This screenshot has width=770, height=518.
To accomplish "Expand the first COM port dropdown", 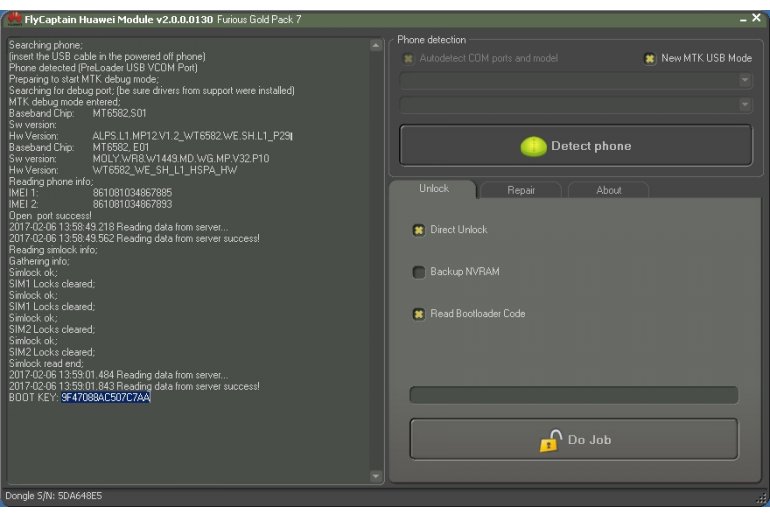I will click(x=744, y=80).
